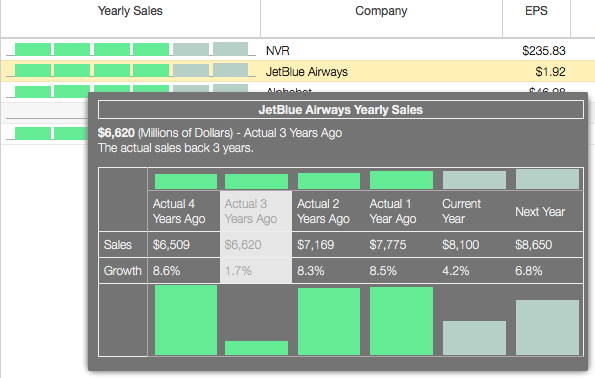Click the sales bar above Actual 4 Years Ago
Screen dimensions: 595x378
tap(186, 181)
